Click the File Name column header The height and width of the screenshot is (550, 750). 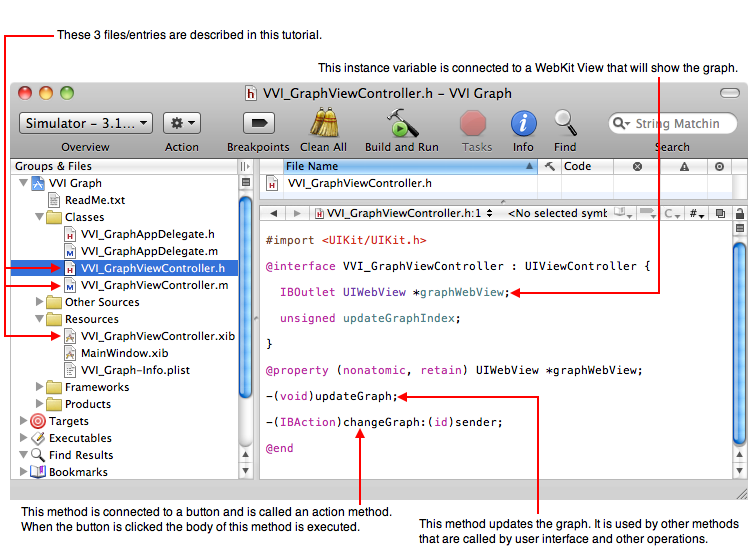coord(400,167)
